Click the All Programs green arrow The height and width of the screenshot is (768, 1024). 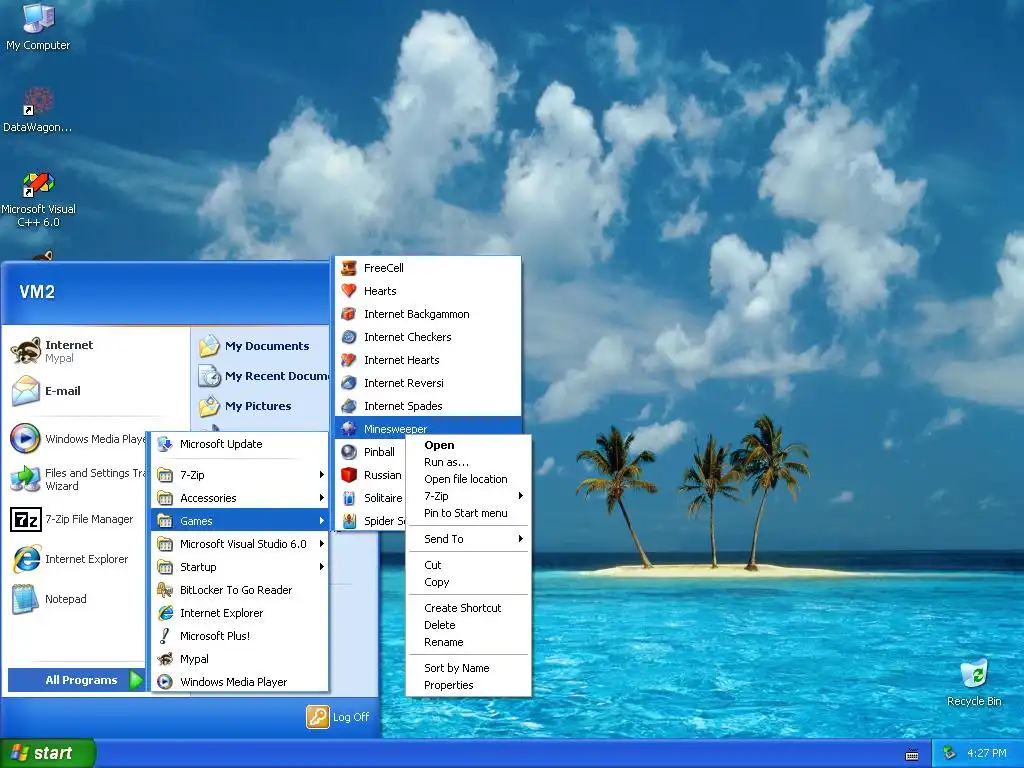coord(136,680)
